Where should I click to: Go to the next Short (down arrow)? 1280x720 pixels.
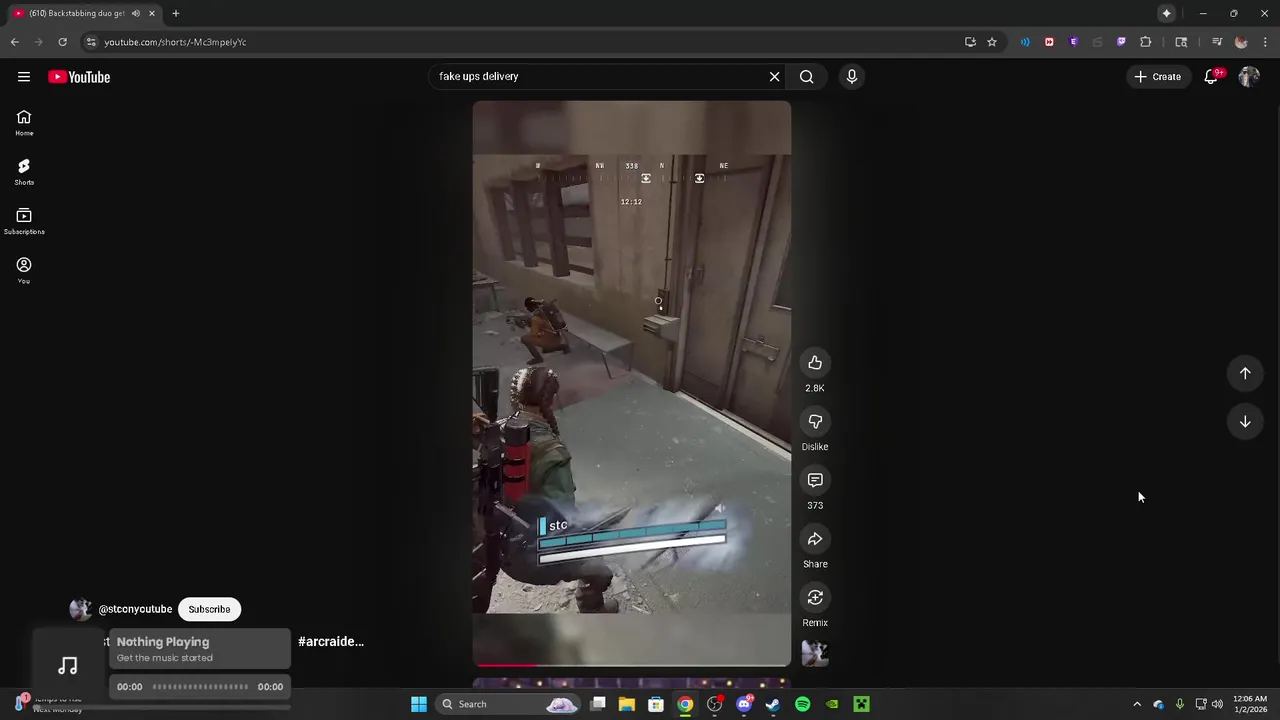pyautogui.click(x=1245, y=422)
